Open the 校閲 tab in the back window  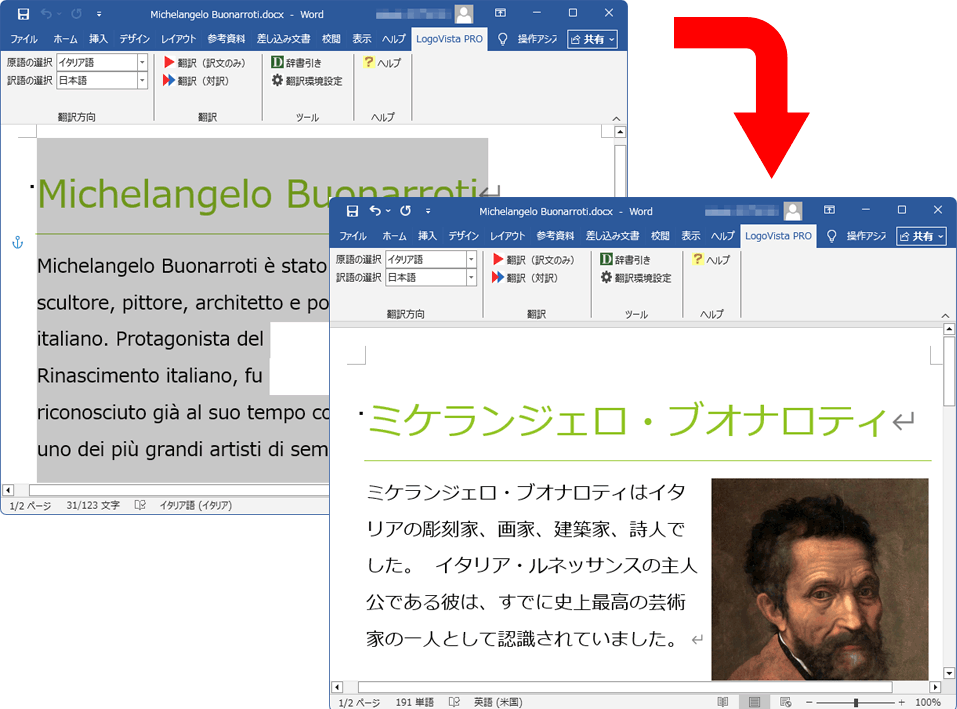(x=331, y=39)
